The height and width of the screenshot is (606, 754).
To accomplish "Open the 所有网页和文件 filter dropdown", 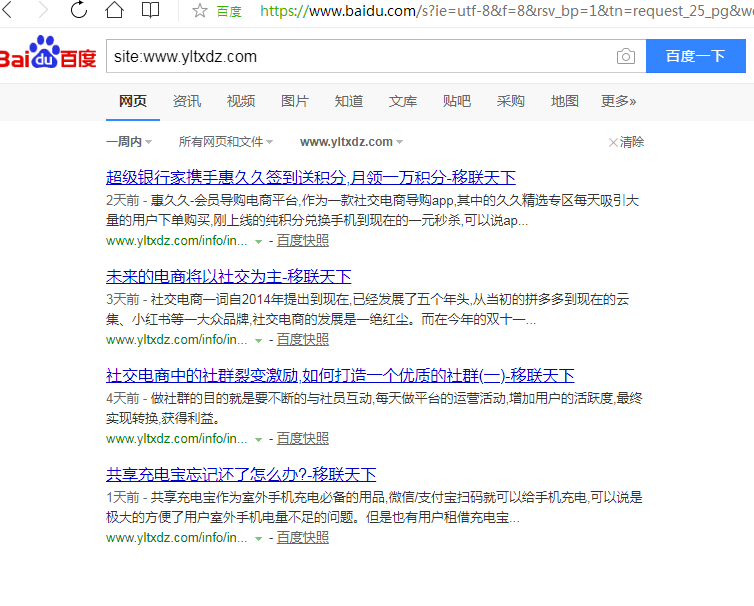I will pyautogui.click(x=226, y=142).
